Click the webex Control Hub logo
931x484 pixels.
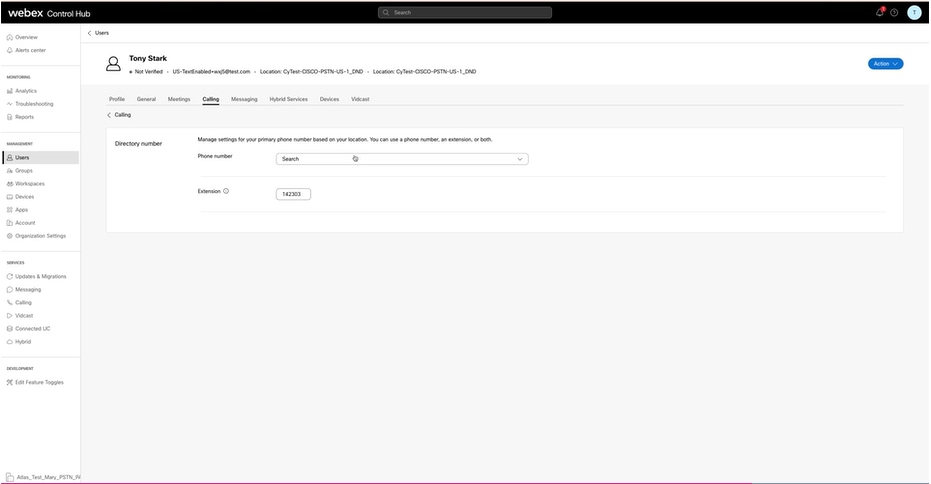click(49, 13)
